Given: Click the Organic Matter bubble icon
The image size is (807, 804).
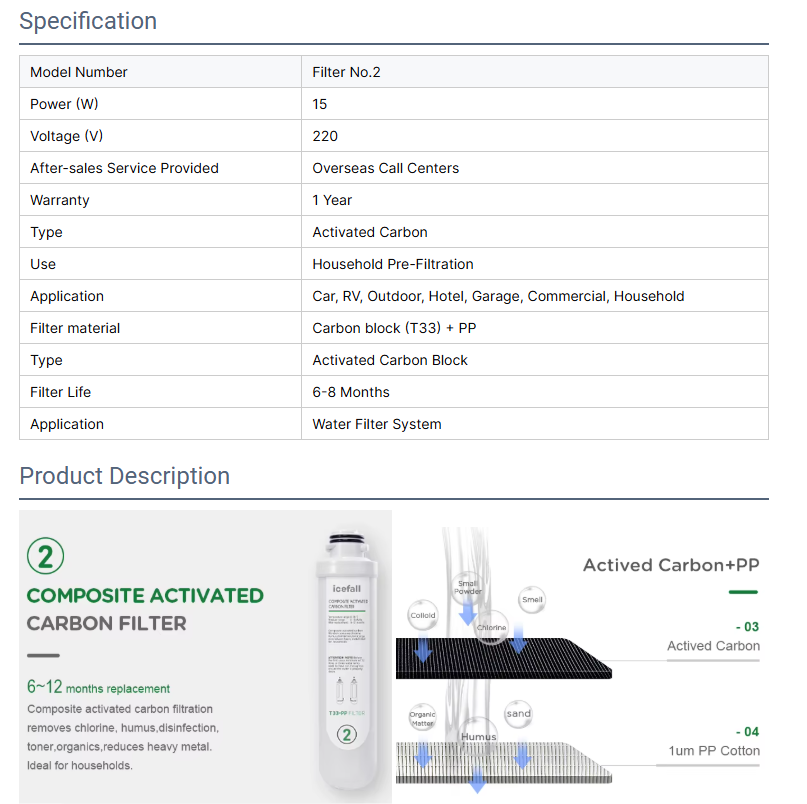Looking at the screenshot, I should [x=422, y=718].
